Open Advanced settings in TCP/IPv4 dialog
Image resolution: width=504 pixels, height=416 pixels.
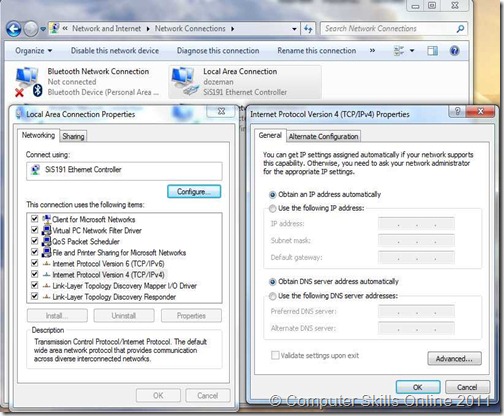[454, 359]
